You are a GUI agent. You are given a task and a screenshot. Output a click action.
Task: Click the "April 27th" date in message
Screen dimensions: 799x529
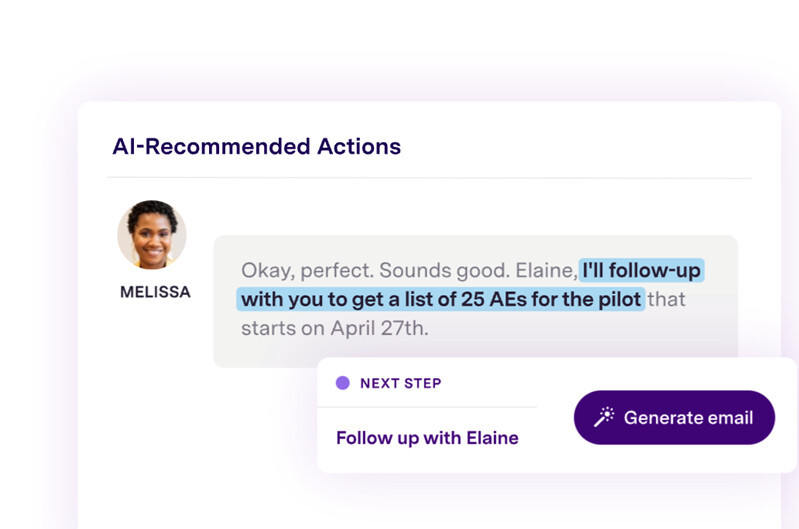pyautogui.click(x=378, y=327)
